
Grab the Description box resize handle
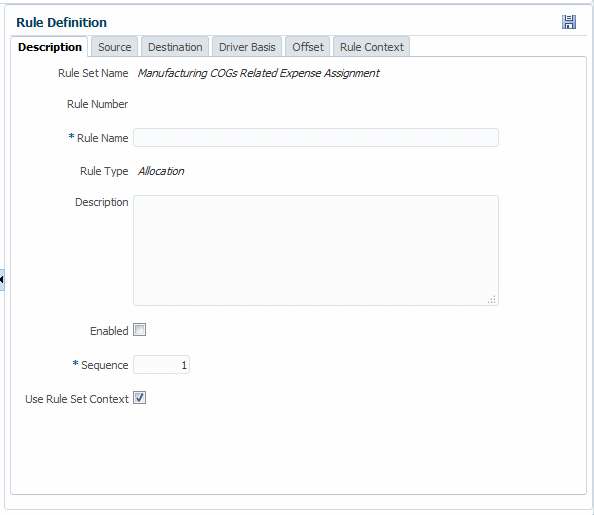click(492, 300)
